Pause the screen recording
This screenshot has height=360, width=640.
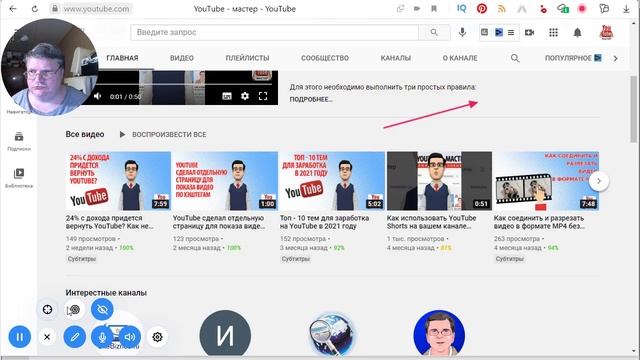20,337
